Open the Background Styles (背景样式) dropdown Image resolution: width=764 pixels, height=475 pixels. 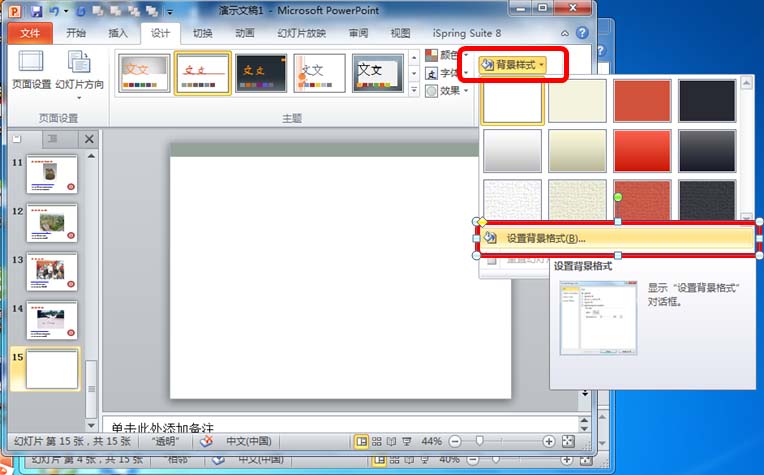(x=513, y=65)
